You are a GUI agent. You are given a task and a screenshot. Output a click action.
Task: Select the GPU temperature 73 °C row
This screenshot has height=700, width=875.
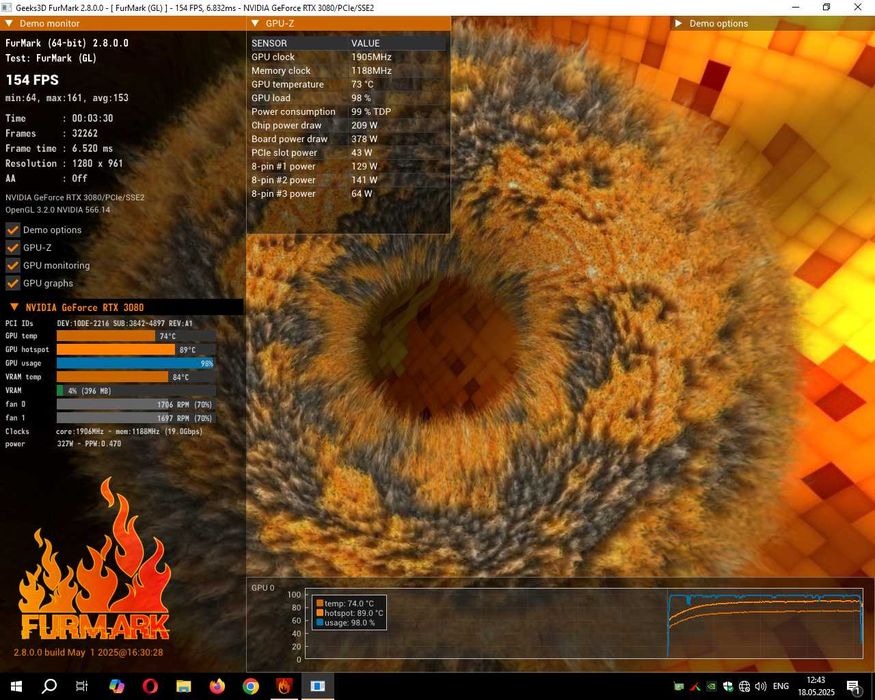(x=349, y=84)
